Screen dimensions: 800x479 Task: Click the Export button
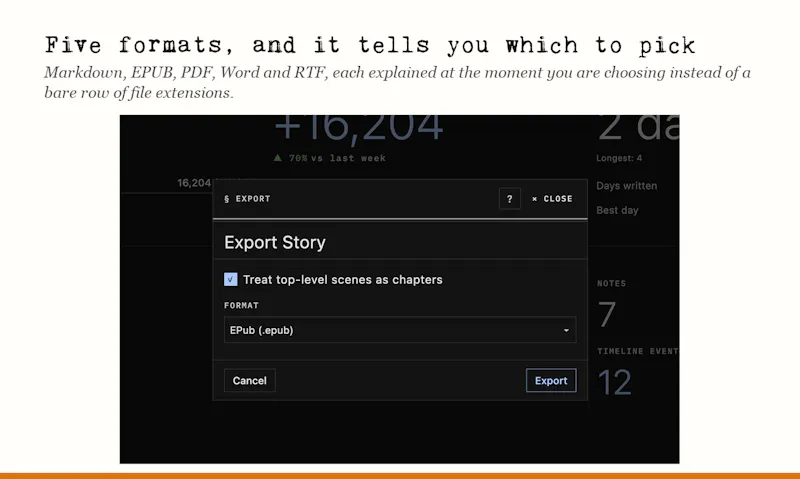pyautogui.click(x=551, y=381)
